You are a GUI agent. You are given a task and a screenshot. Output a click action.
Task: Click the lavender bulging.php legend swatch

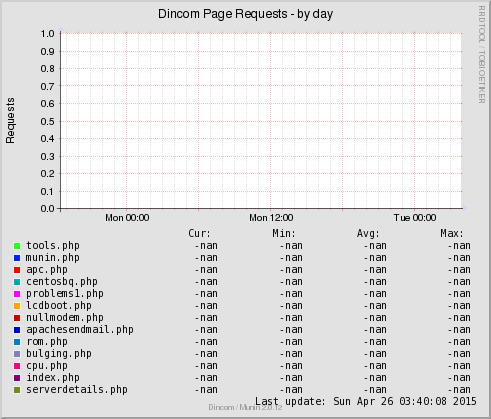click(17, 354)
